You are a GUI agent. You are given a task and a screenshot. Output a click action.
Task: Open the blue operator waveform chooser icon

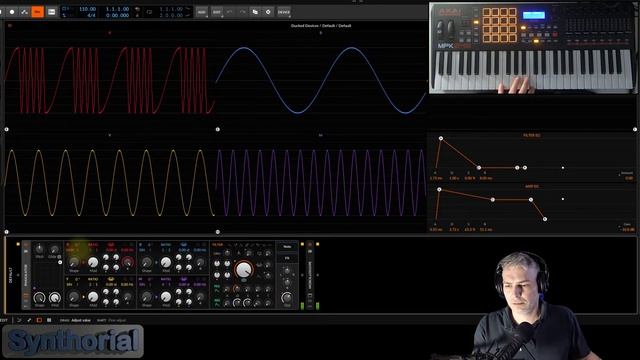183,245
